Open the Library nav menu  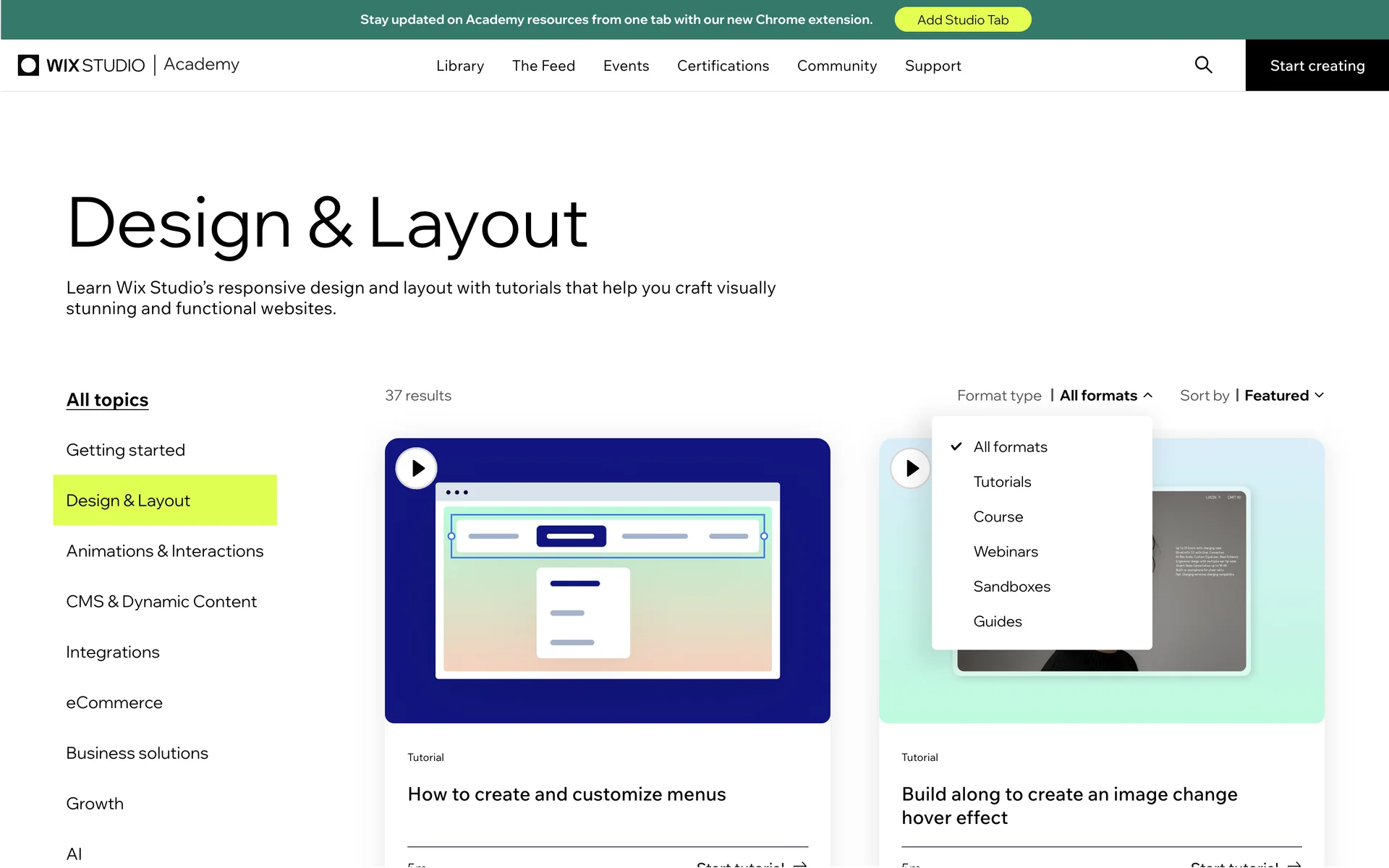460,66
